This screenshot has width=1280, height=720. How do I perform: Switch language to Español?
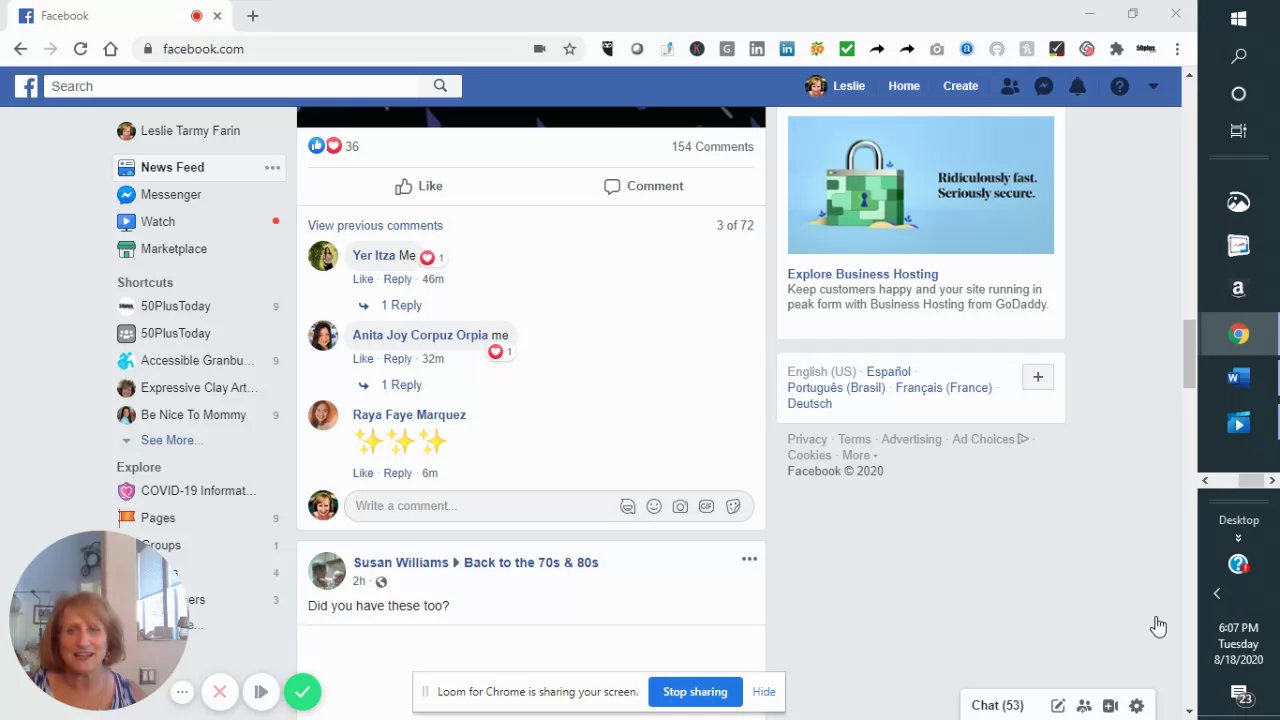(888, 372)
